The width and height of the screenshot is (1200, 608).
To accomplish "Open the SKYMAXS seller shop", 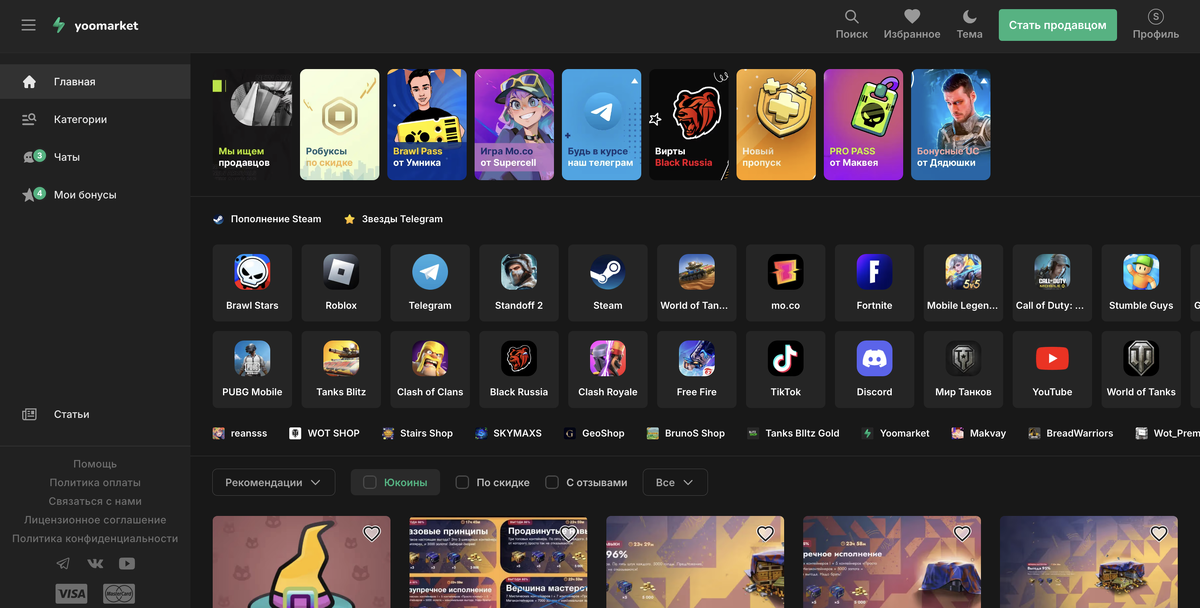I will (x=507, y=433).
